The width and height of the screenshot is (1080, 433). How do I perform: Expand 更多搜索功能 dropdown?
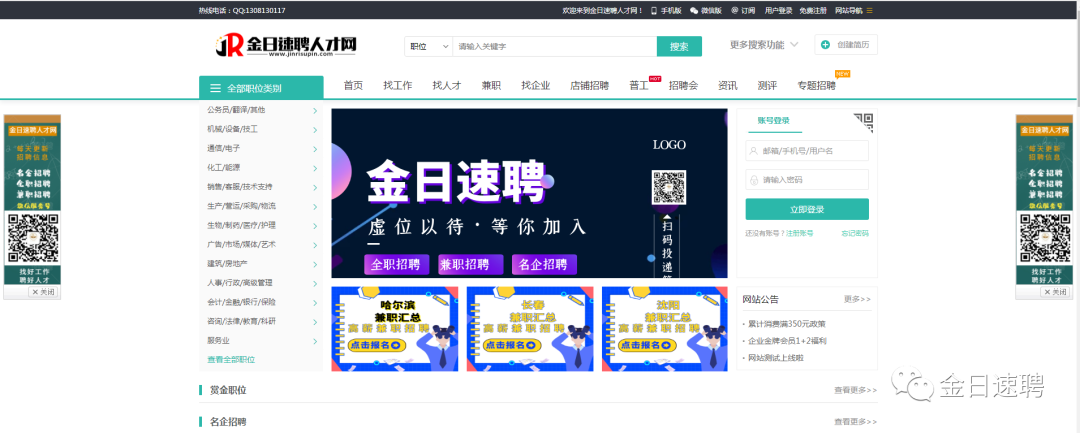[x=764, y=45]
